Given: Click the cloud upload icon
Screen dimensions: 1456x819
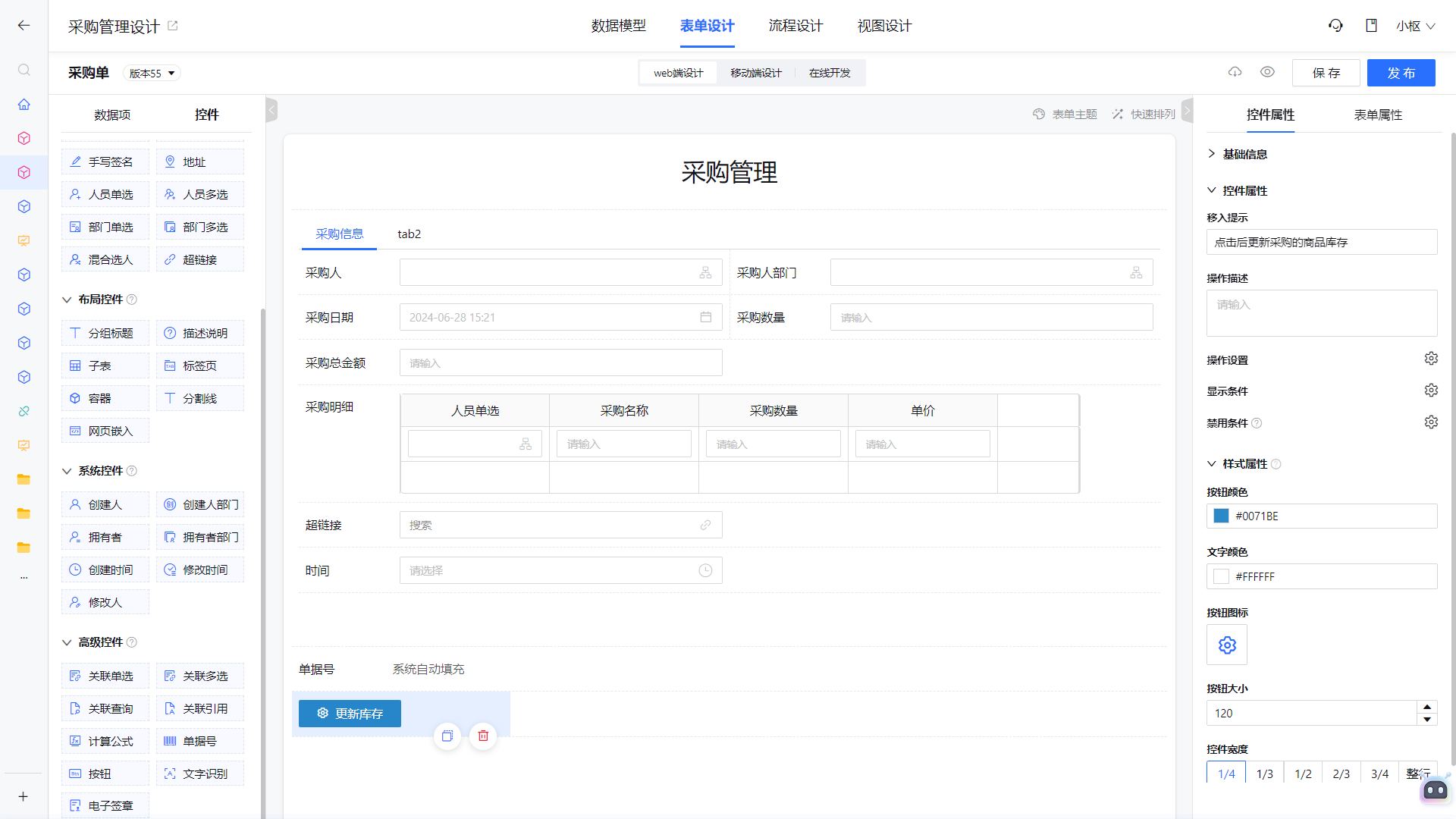Looking at the screenshot, I should [x=1235, y=72].
